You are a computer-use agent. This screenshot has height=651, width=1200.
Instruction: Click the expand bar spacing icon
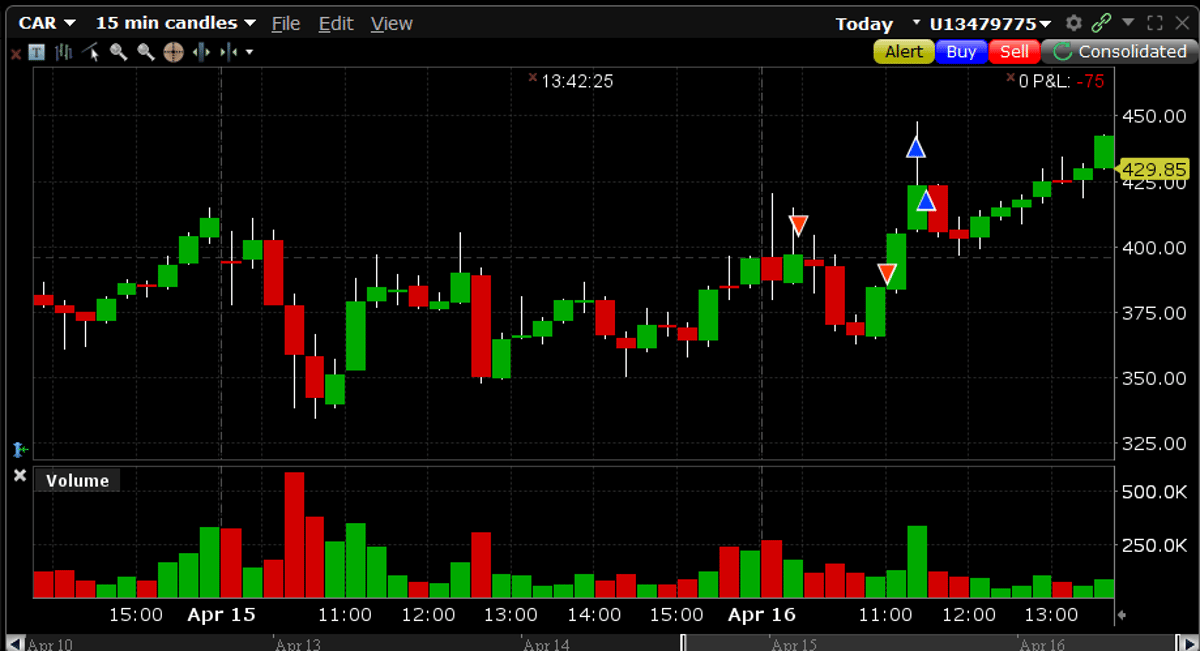[x=201, y=51]
